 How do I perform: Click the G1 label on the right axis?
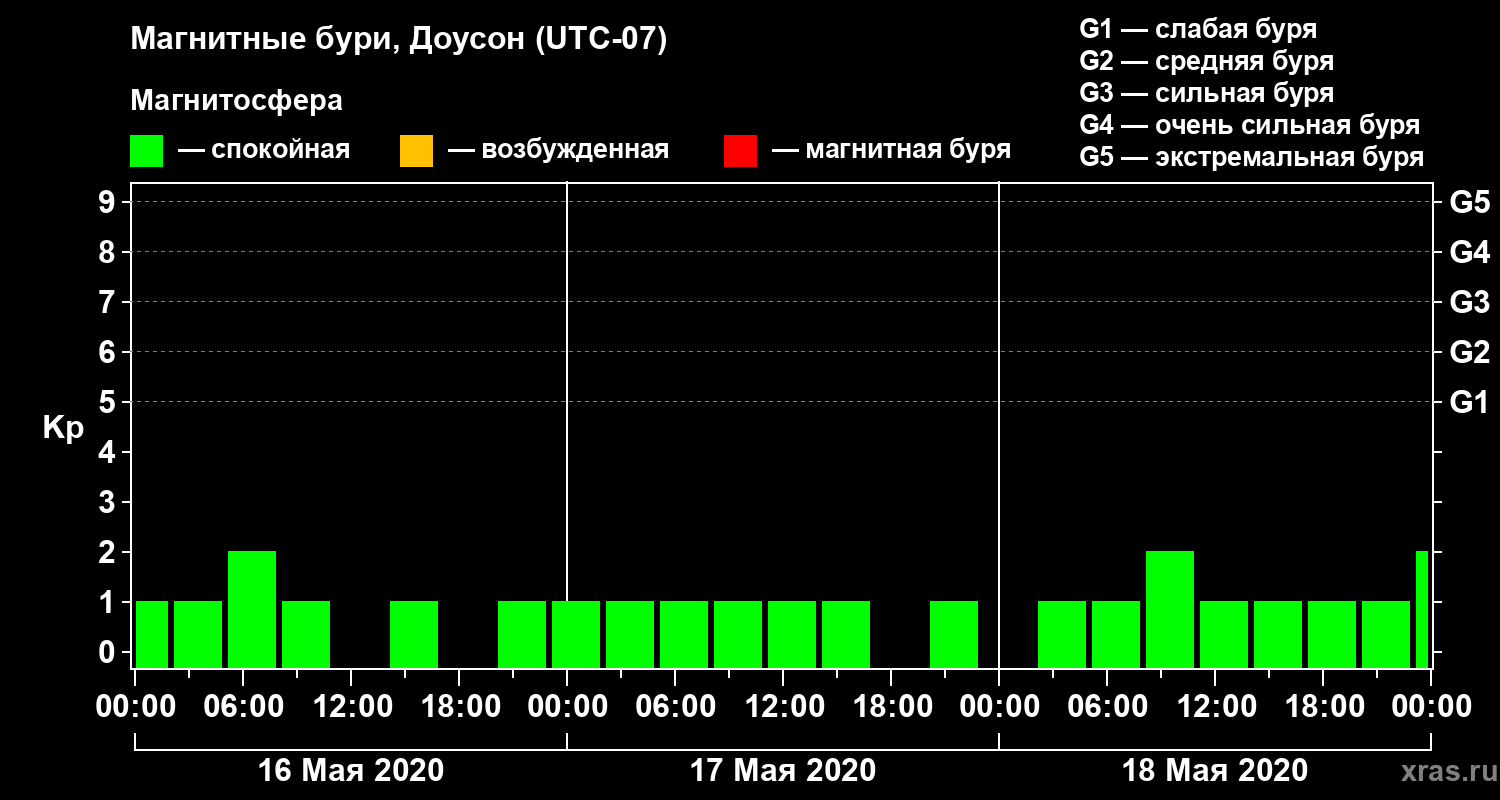click(1469, 403)
